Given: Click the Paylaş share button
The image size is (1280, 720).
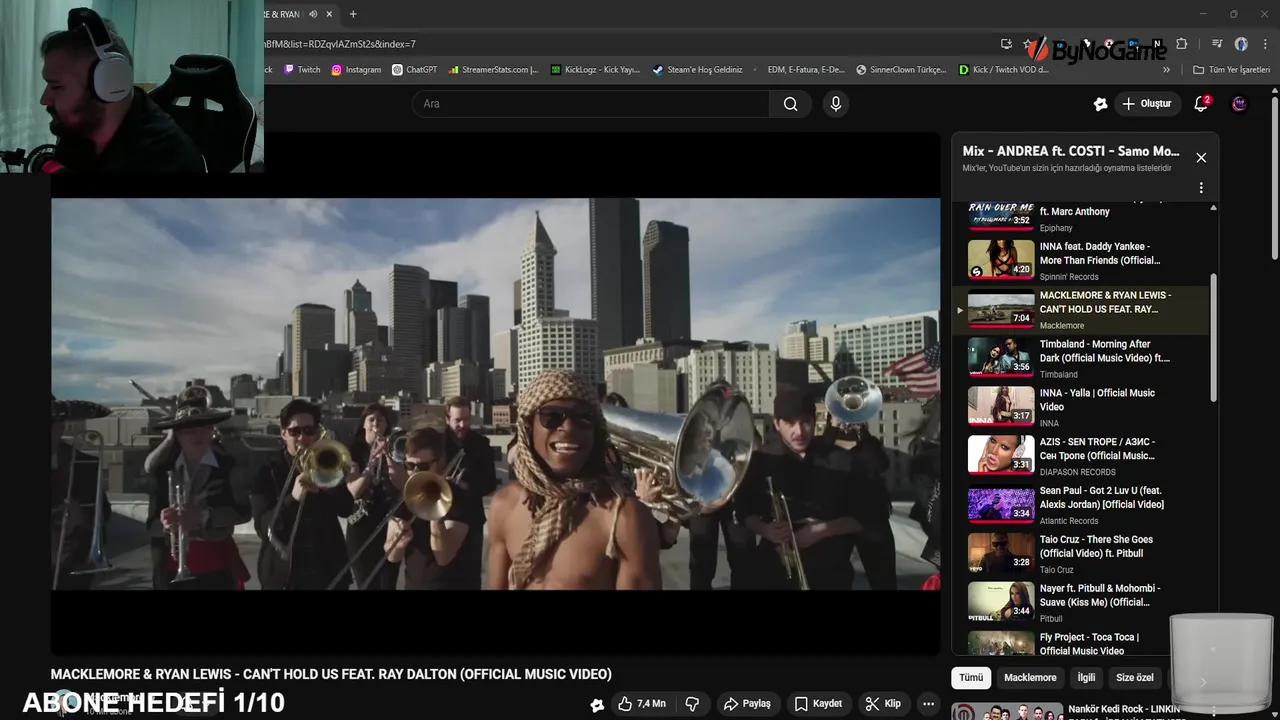Looking at the screenshot, I should [x=747, y=704].
